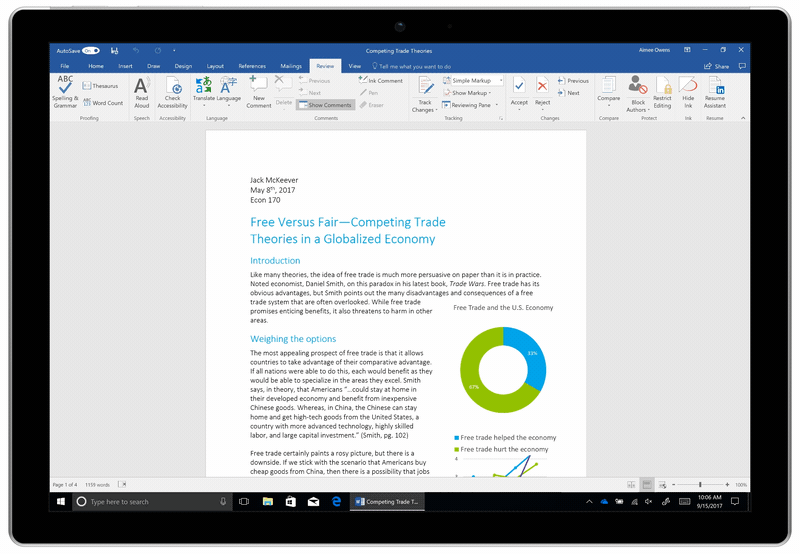800x554 pixels.
Task: Switch to the References tab
Action: click(252, 66)
